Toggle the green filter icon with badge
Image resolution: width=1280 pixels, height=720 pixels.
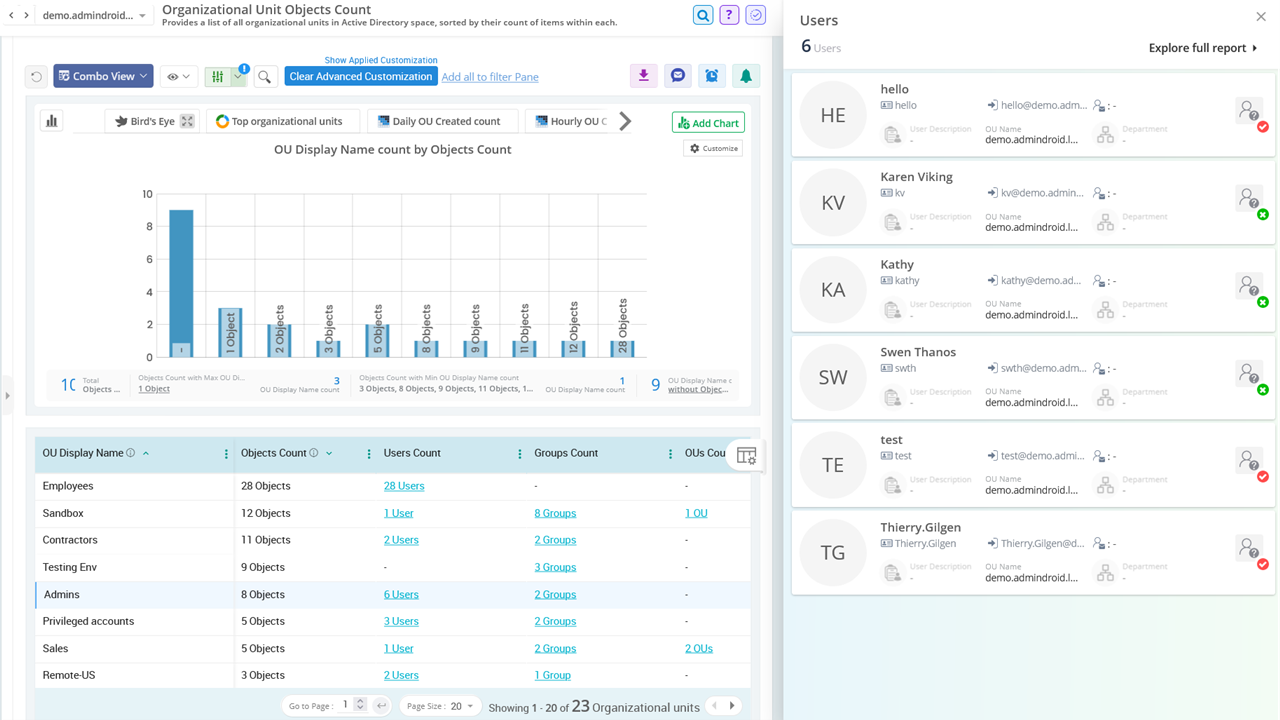(x=216, y=75)
